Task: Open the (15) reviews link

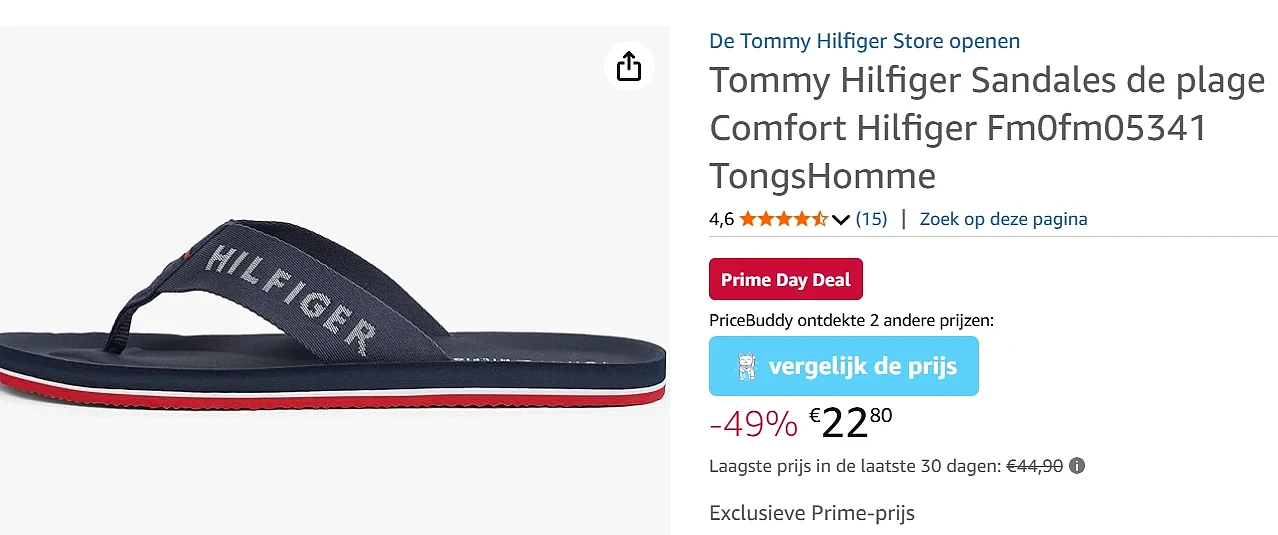Action: tap(871, 219)
